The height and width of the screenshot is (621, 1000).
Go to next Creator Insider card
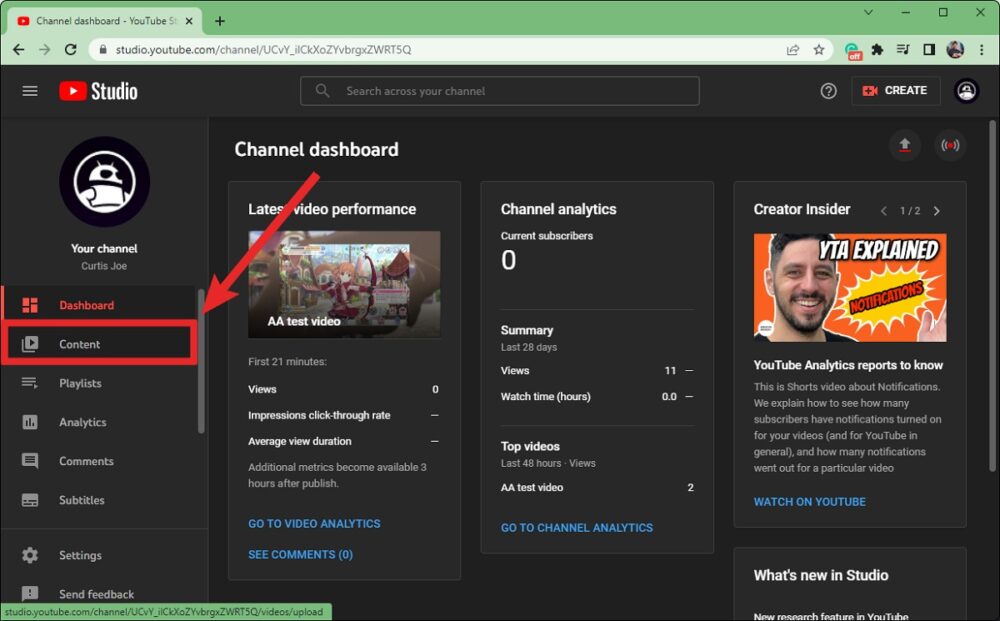point(936,211)
